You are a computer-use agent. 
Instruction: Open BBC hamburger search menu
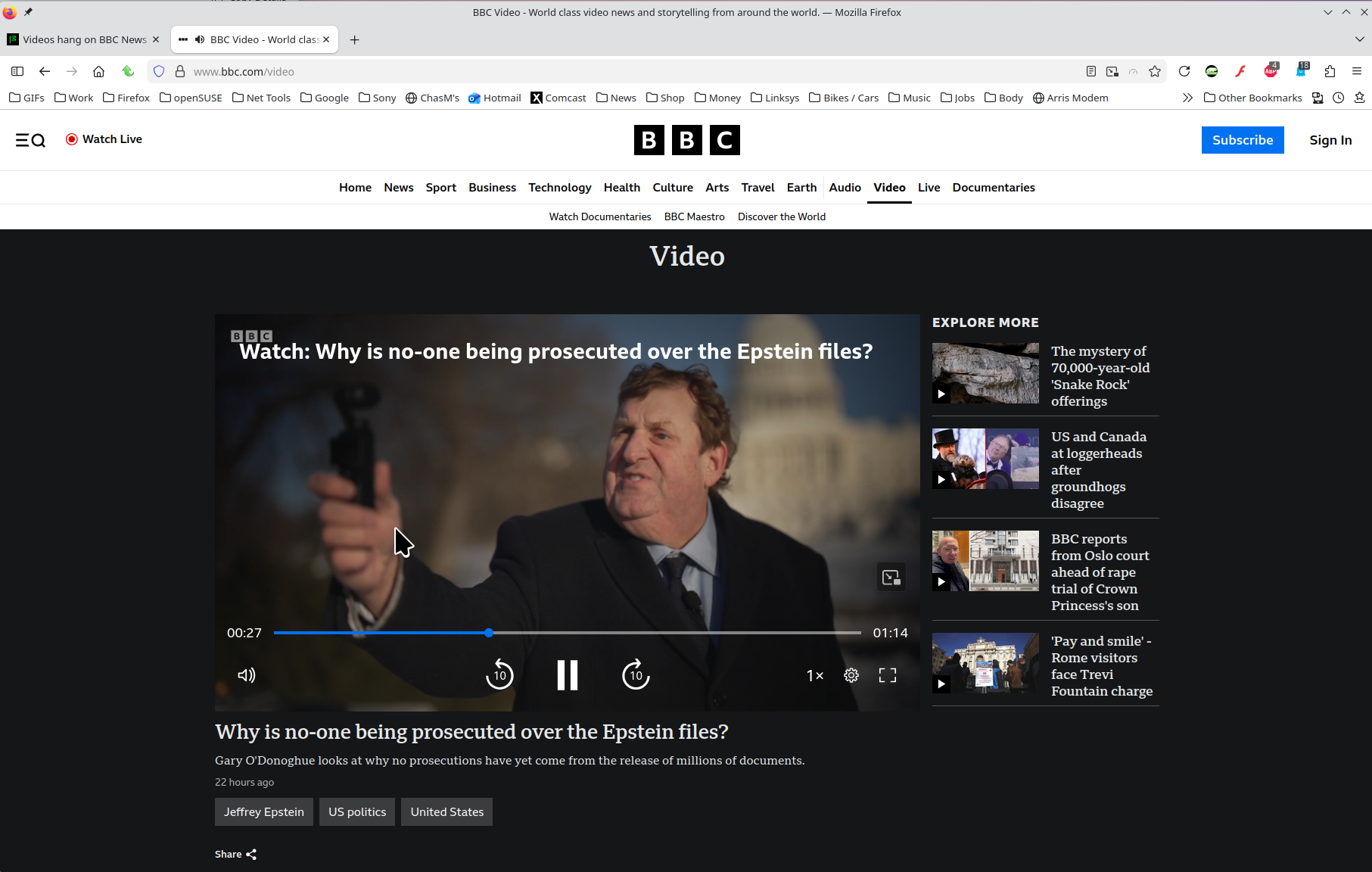pyautogui.click(x=30, y=140)
